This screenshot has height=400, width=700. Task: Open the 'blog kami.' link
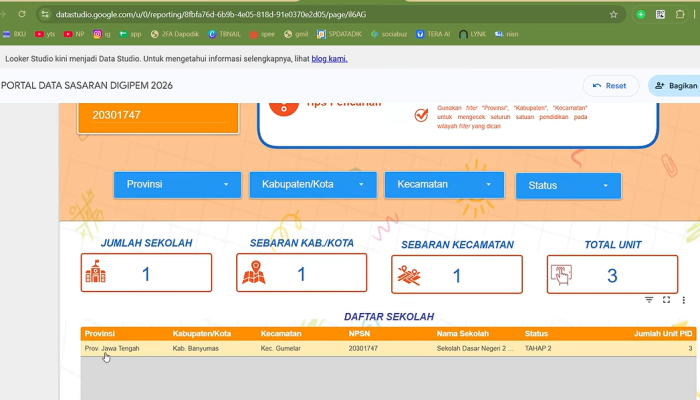(329, 59)
